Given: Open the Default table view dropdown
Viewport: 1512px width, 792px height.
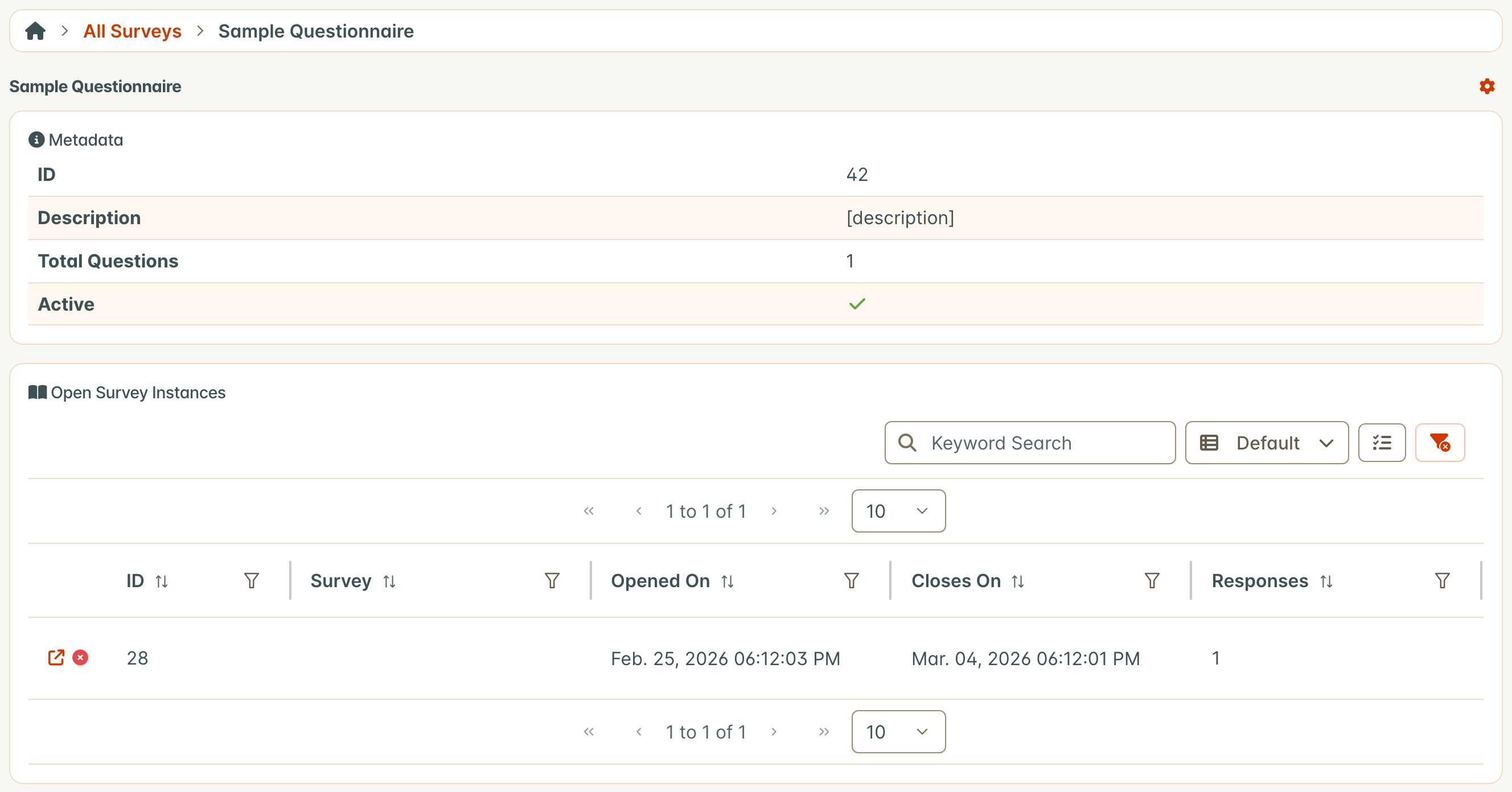Looking at the screenshot, I should [x=1267, y=442].
